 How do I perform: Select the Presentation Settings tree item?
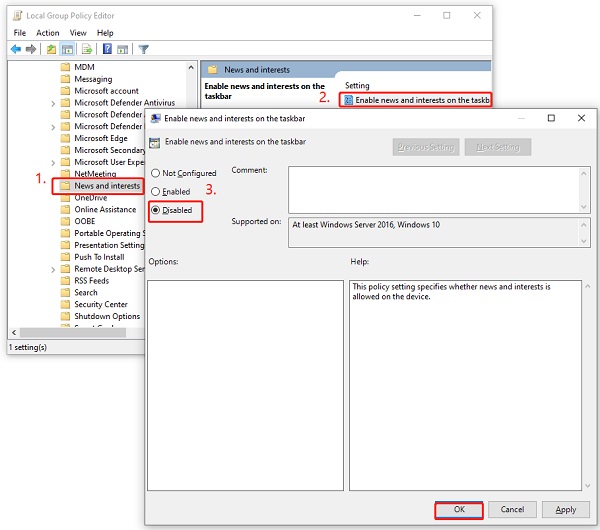109,245
